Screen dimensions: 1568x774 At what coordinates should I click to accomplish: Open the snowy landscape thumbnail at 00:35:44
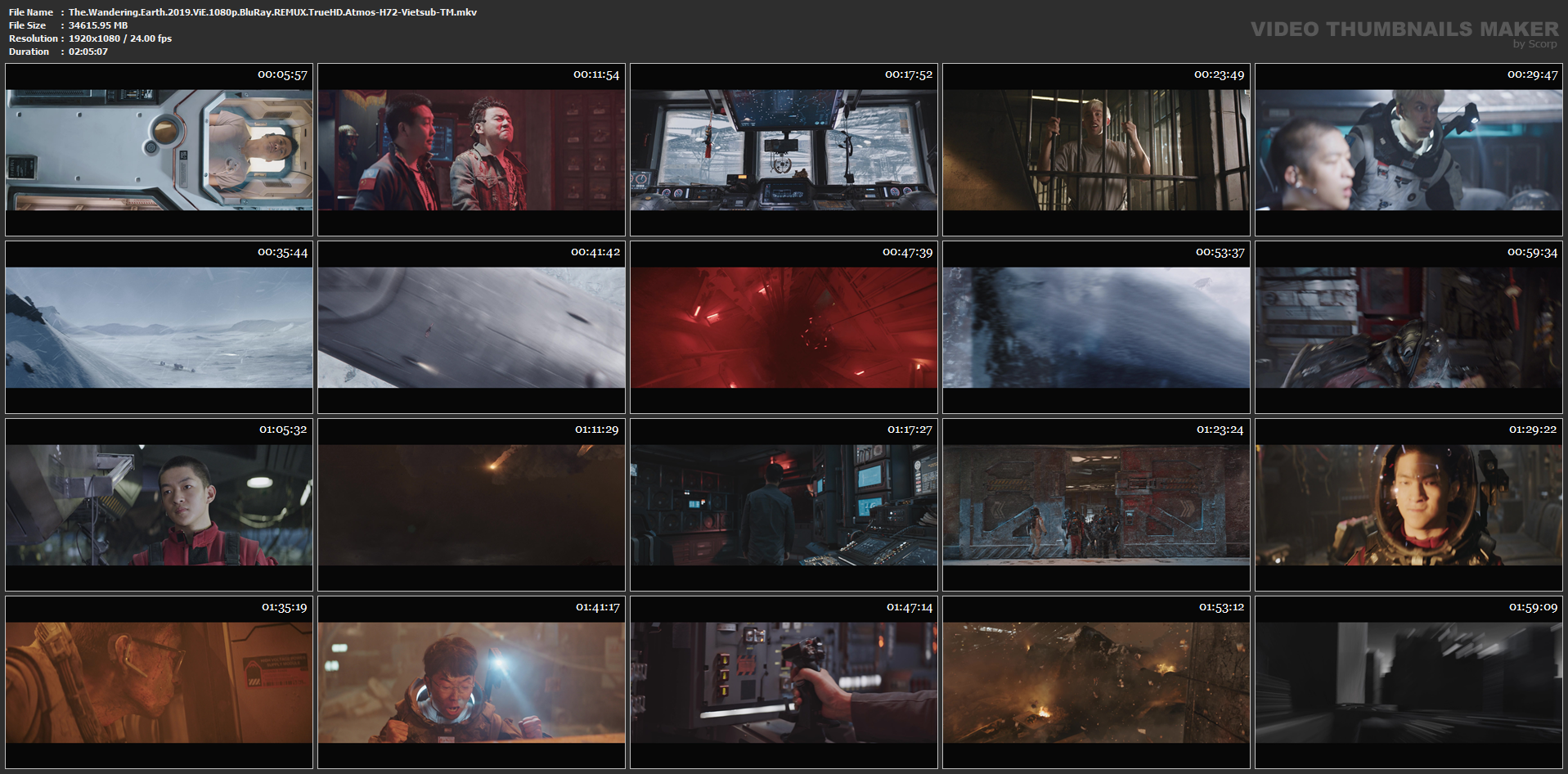159,327
